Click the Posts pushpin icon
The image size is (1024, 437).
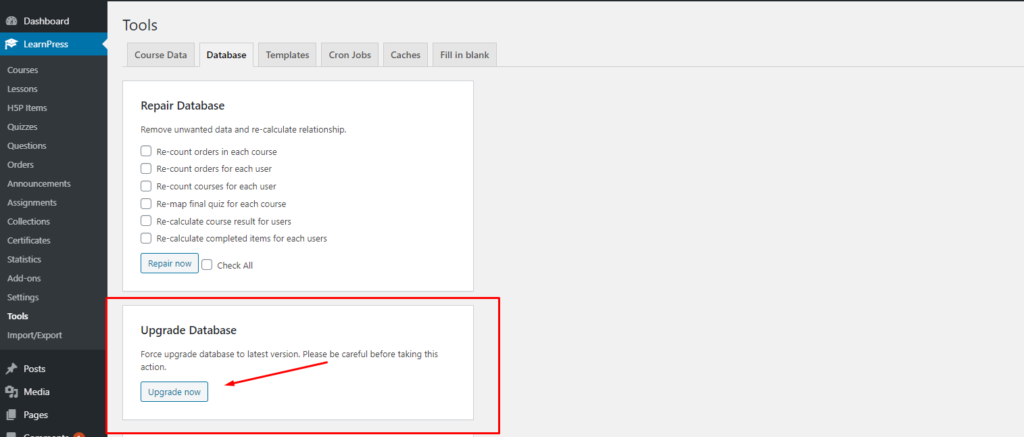(11, 369)
